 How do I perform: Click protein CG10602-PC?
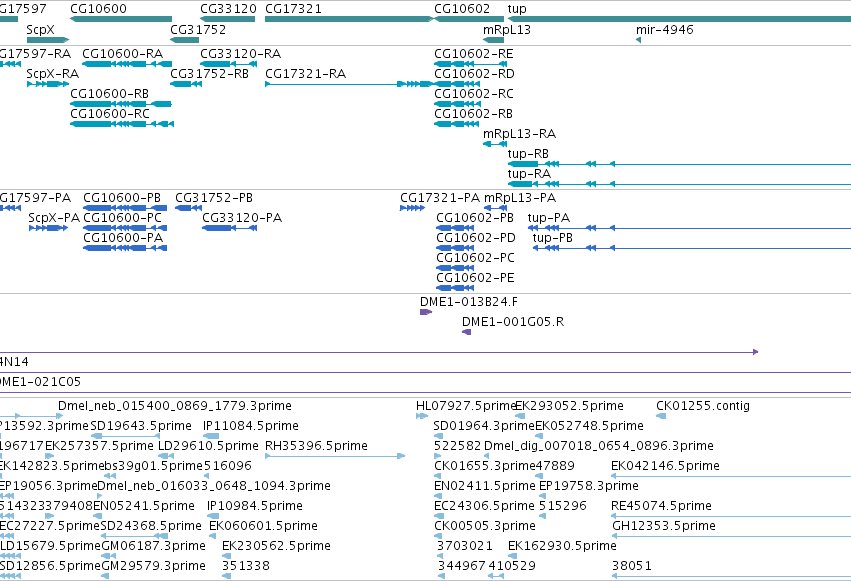click(x=475, y=258)
